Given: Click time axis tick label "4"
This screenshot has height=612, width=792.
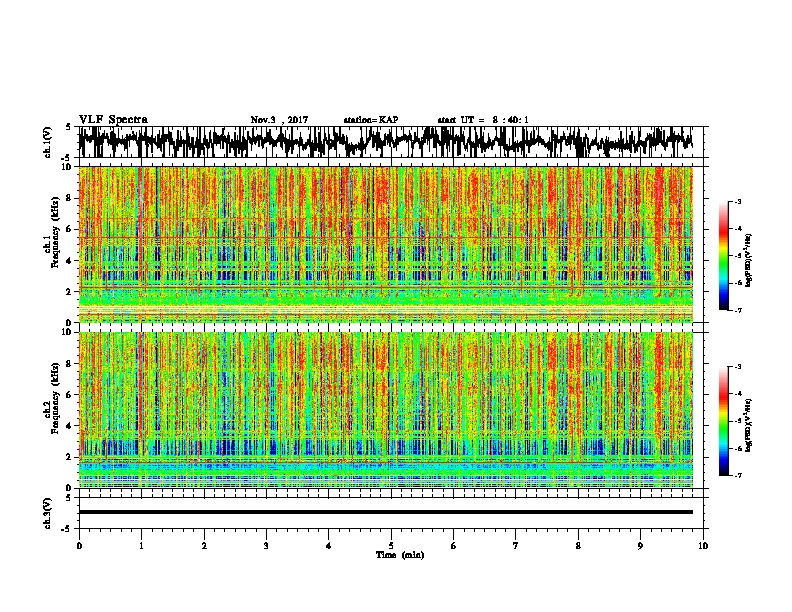Looking at the screenshot, I should tap(329, 546).
